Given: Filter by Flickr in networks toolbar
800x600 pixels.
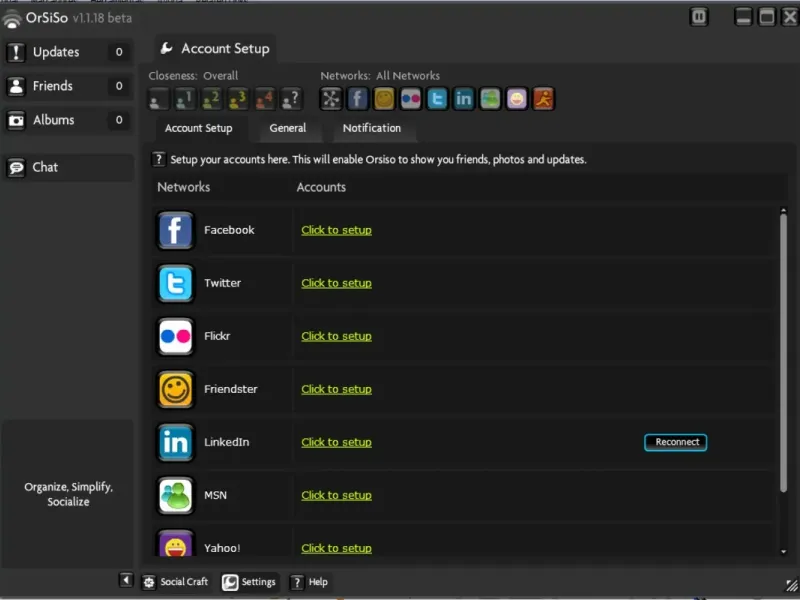Looking at the screenshot, I should pyautogui.click(x=411, y=99).
